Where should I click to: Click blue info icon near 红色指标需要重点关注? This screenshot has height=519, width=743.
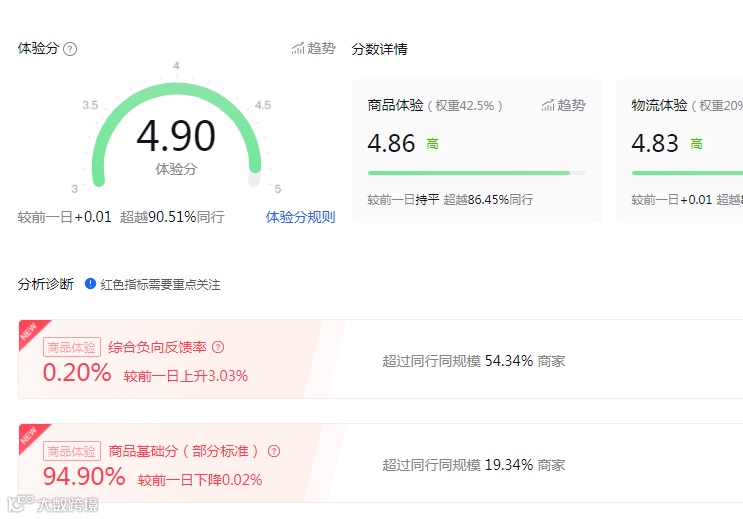point(90,283)
